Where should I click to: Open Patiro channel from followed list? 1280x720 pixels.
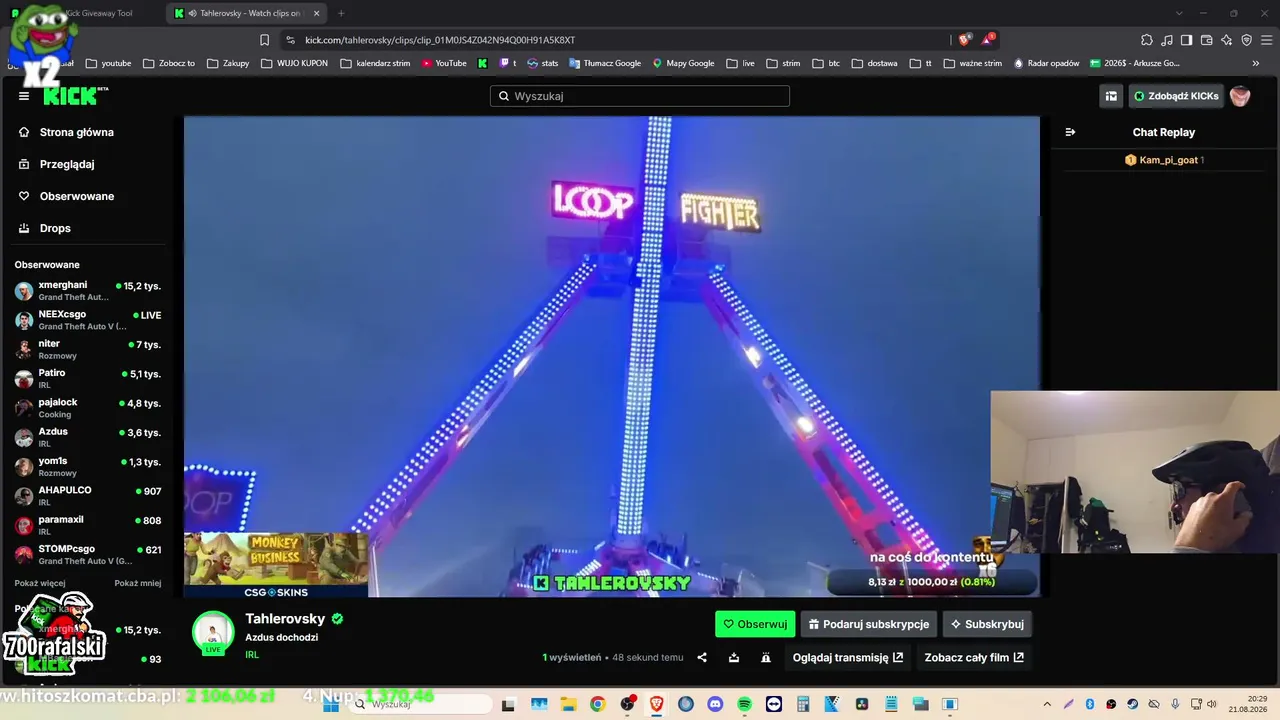[x=88, y=378]
